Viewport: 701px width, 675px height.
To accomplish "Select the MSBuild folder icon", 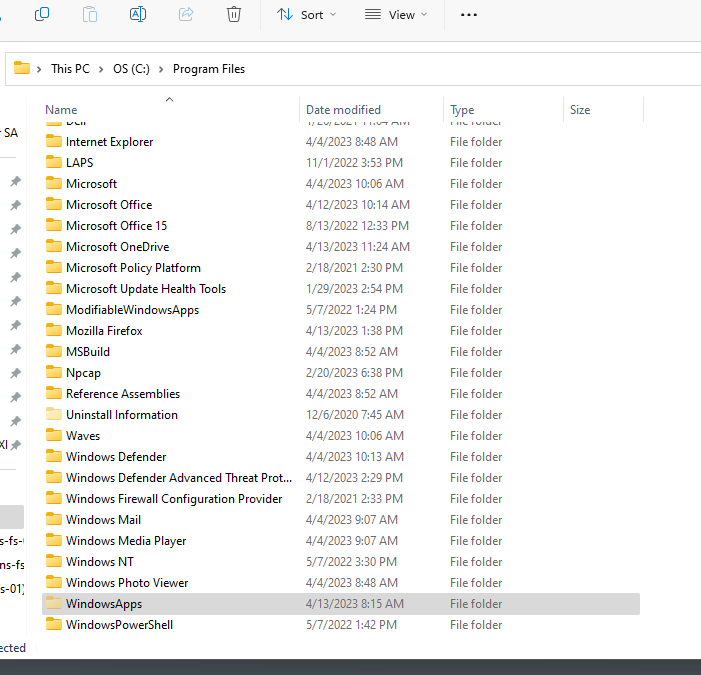I will coord(54,351).
